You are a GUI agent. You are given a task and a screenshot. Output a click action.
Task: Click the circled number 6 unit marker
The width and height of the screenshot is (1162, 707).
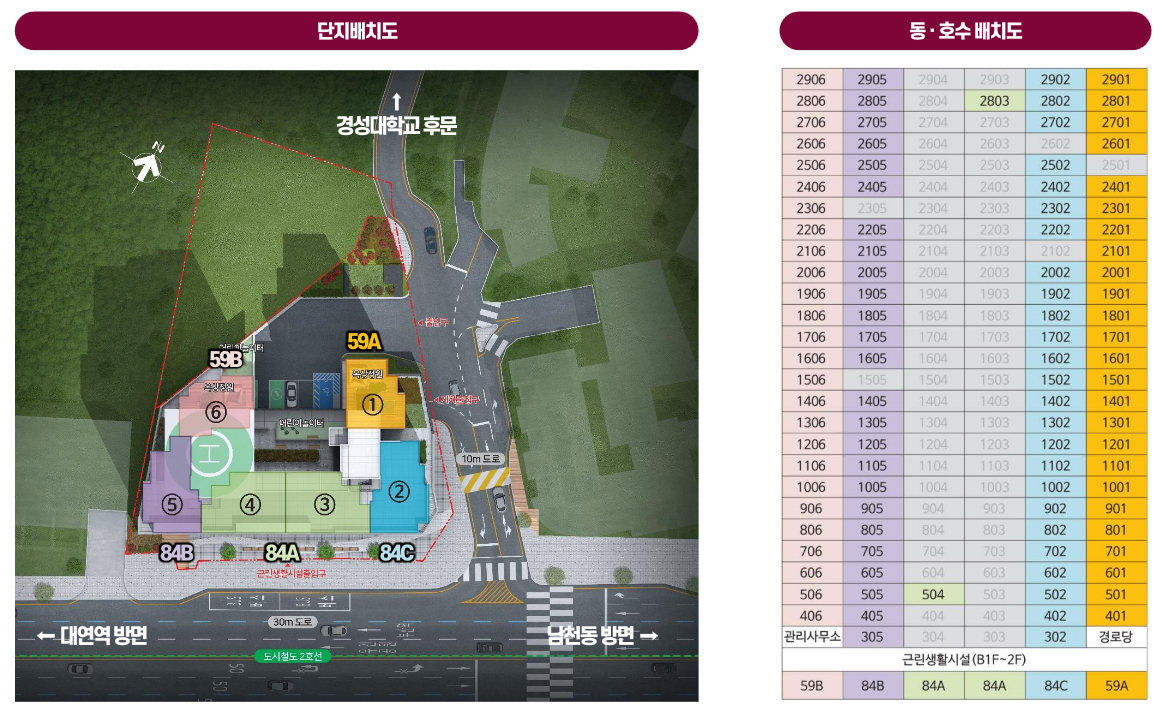[x=216, y=412]
